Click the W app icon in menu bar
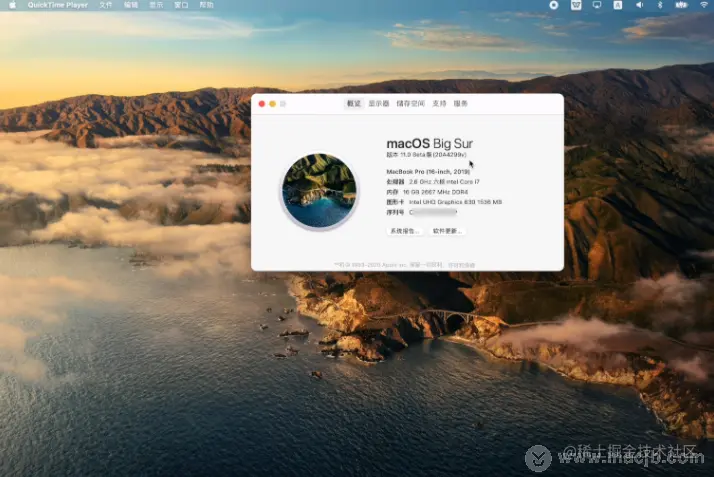714x477 pixels. pos(576,5)
